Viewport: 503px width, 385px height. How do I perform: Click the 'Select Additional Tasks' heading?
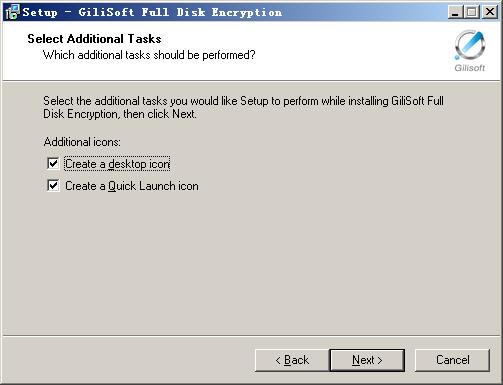(94, 39)
